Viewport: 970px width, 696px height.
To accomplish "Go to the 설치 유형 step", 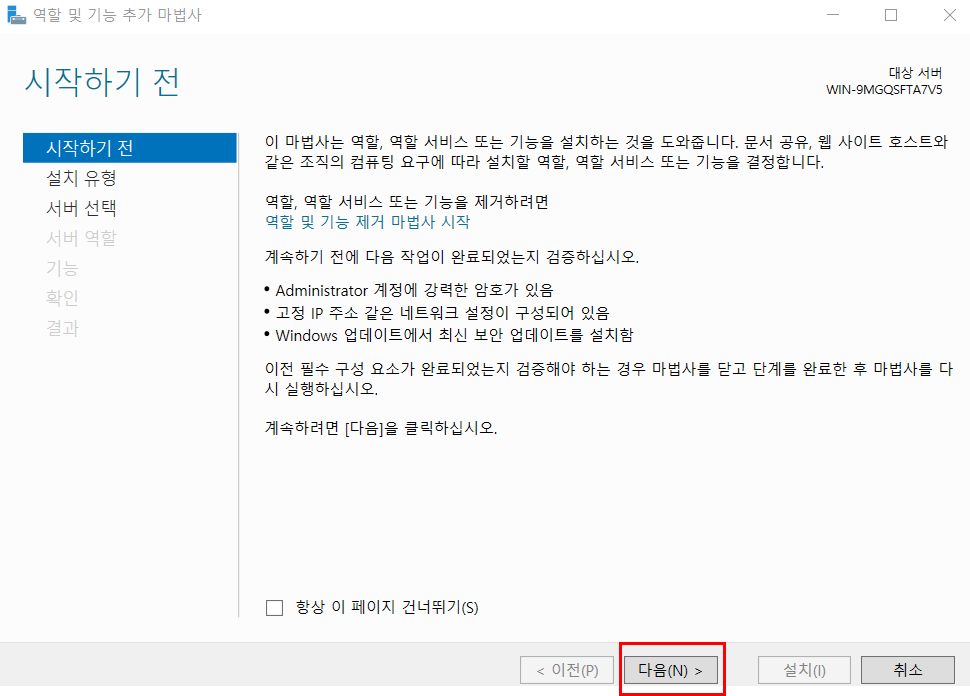I will [81, 178].
